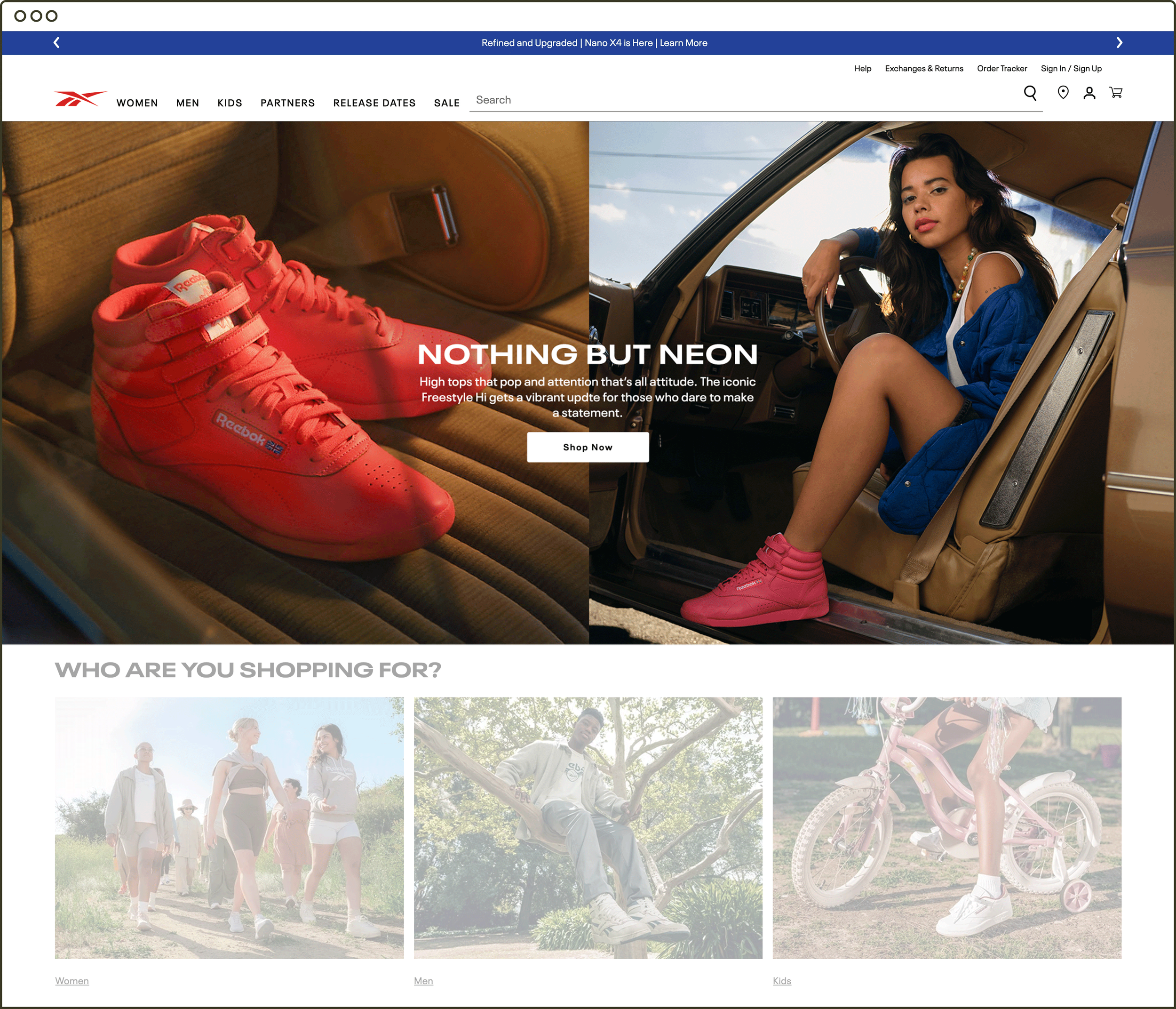Click the Help link

coord(863,69)
